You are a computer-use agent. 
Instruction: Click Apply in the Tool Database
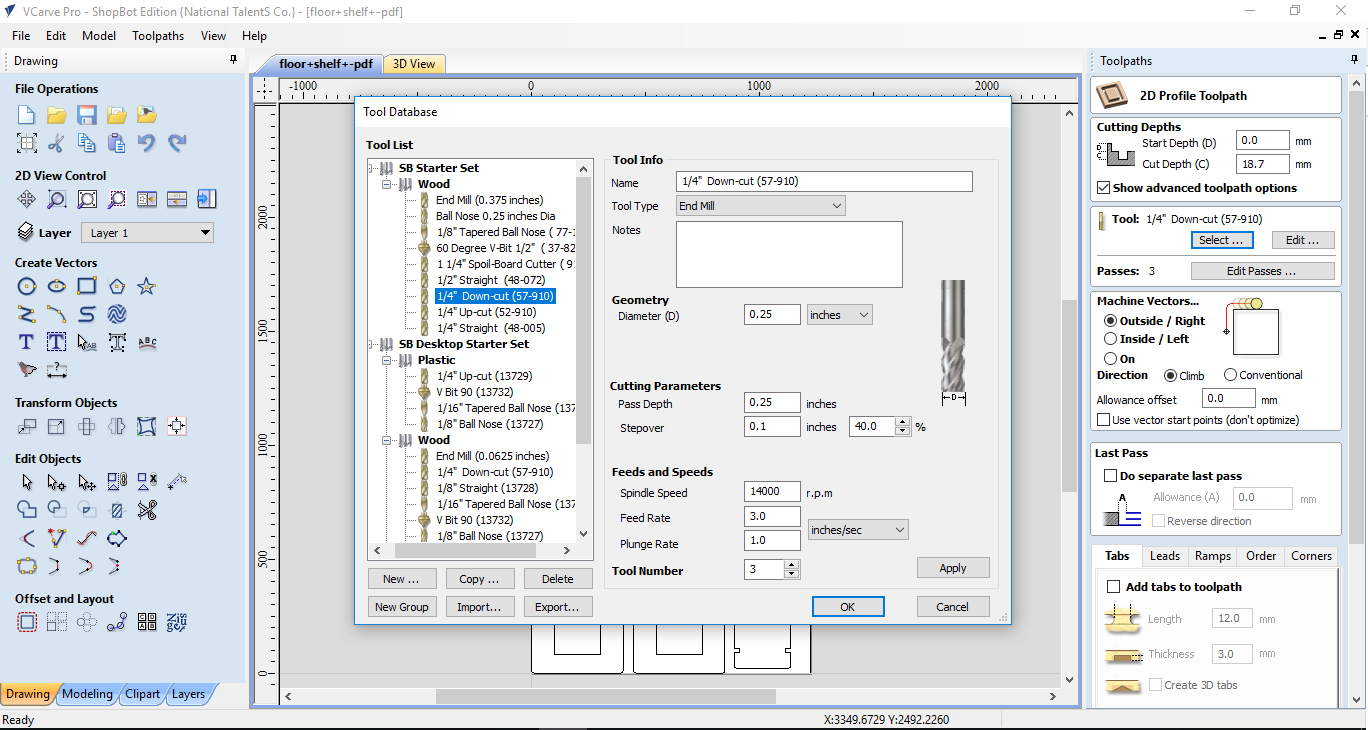point(953,568)
